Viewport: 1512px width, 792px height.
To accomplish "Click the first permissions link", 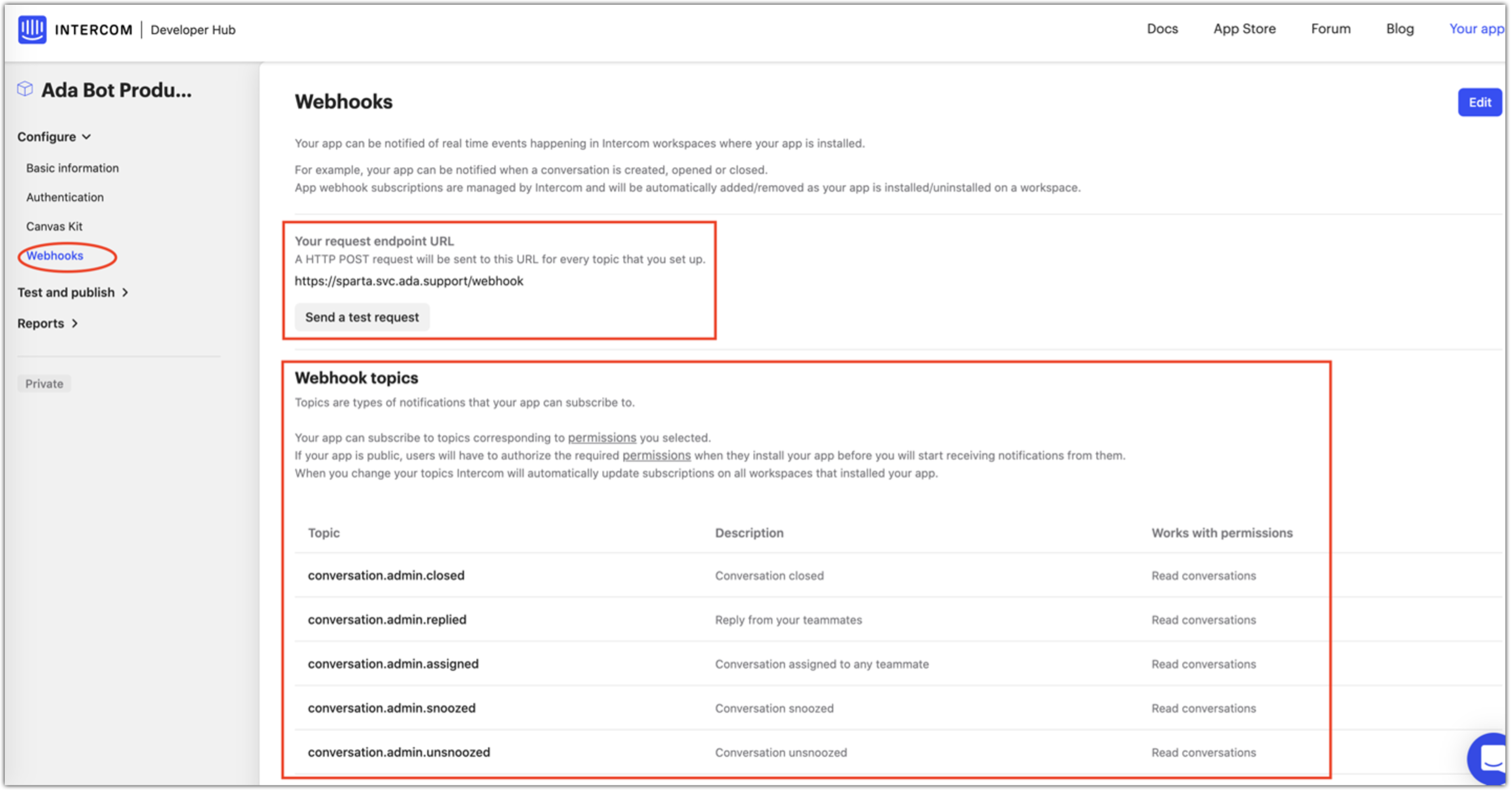I will 602,438.
